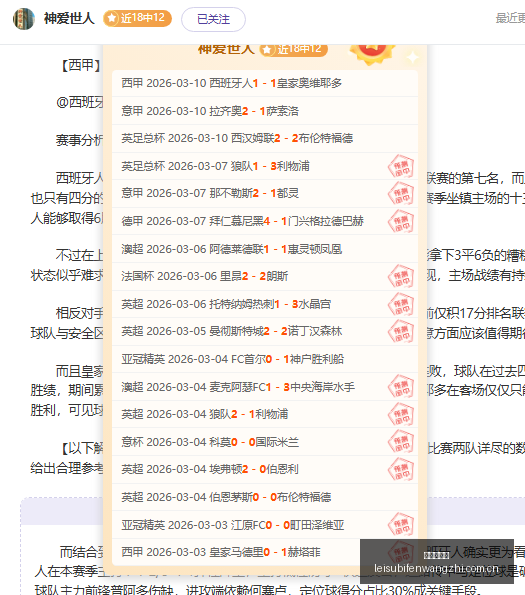Click the 【西甲】 article heading
525x595 pixels.
tap(81, 65)
